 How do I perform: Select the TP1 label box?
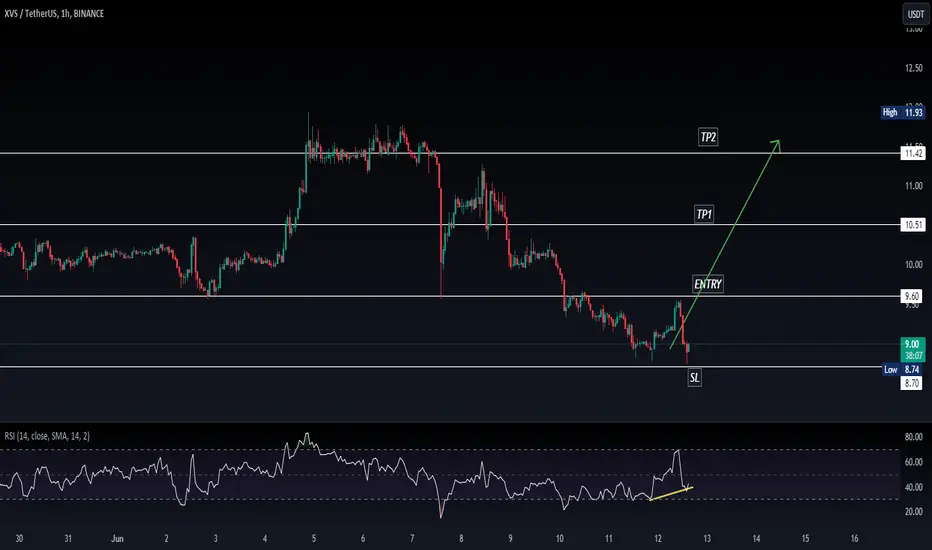tap(704, 214)
